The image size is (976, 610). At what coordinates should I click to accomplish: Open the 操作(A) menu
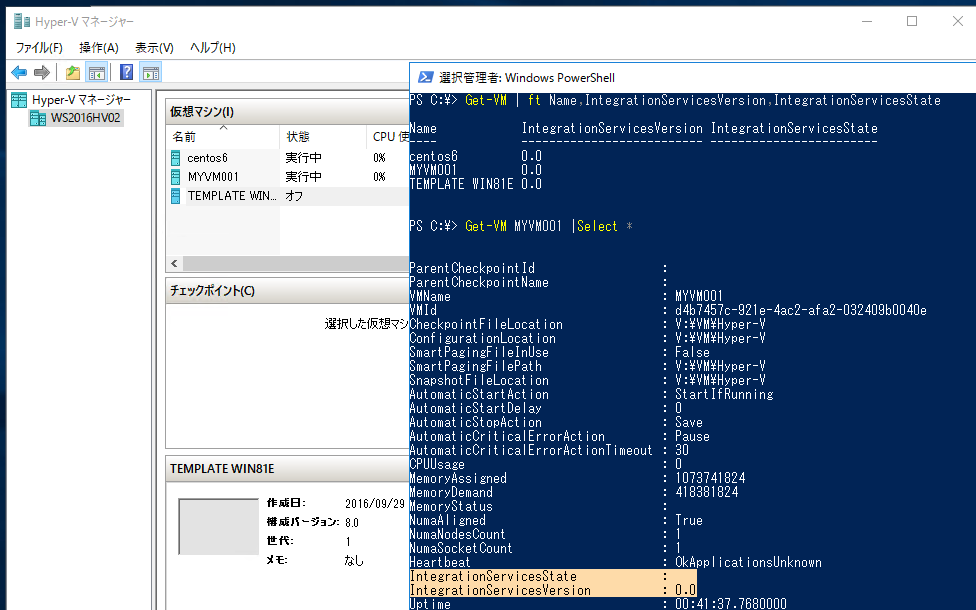pos(99,47)
